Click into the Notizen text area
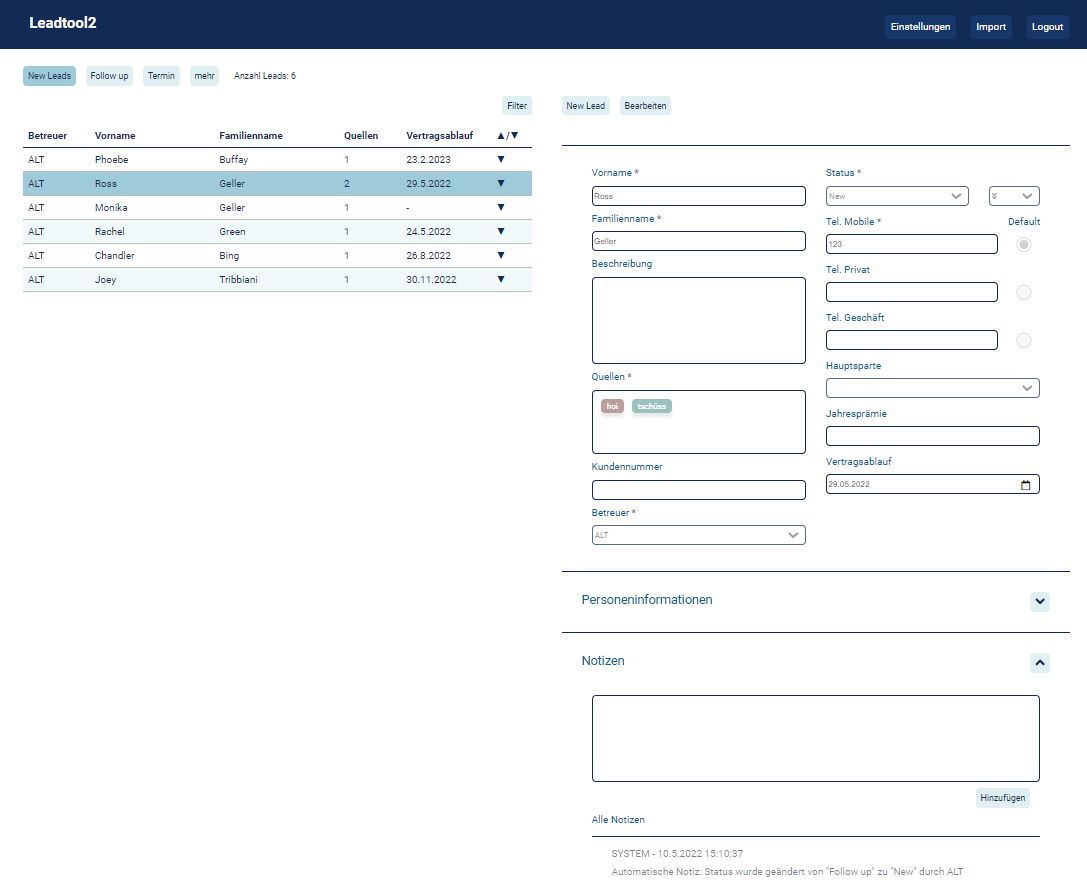Image resolution: width=1087 pixels, height=883 pixels. pos(816,739)
